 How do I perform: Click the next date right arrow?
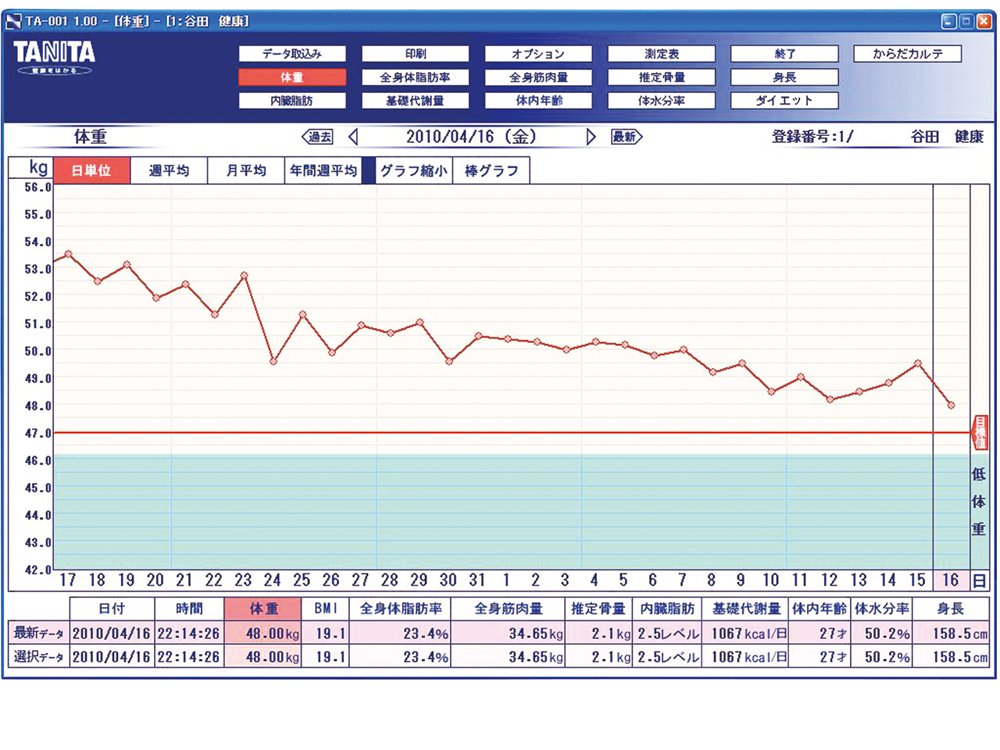coord(591,137)
